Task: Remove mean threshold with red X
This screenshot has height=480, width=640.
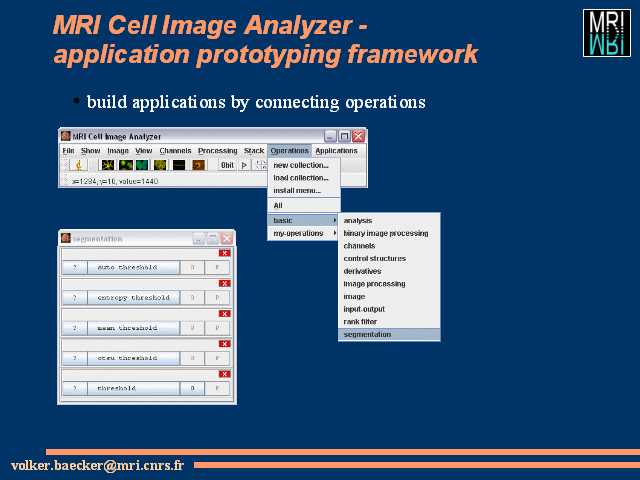Action: pos(224,313)
